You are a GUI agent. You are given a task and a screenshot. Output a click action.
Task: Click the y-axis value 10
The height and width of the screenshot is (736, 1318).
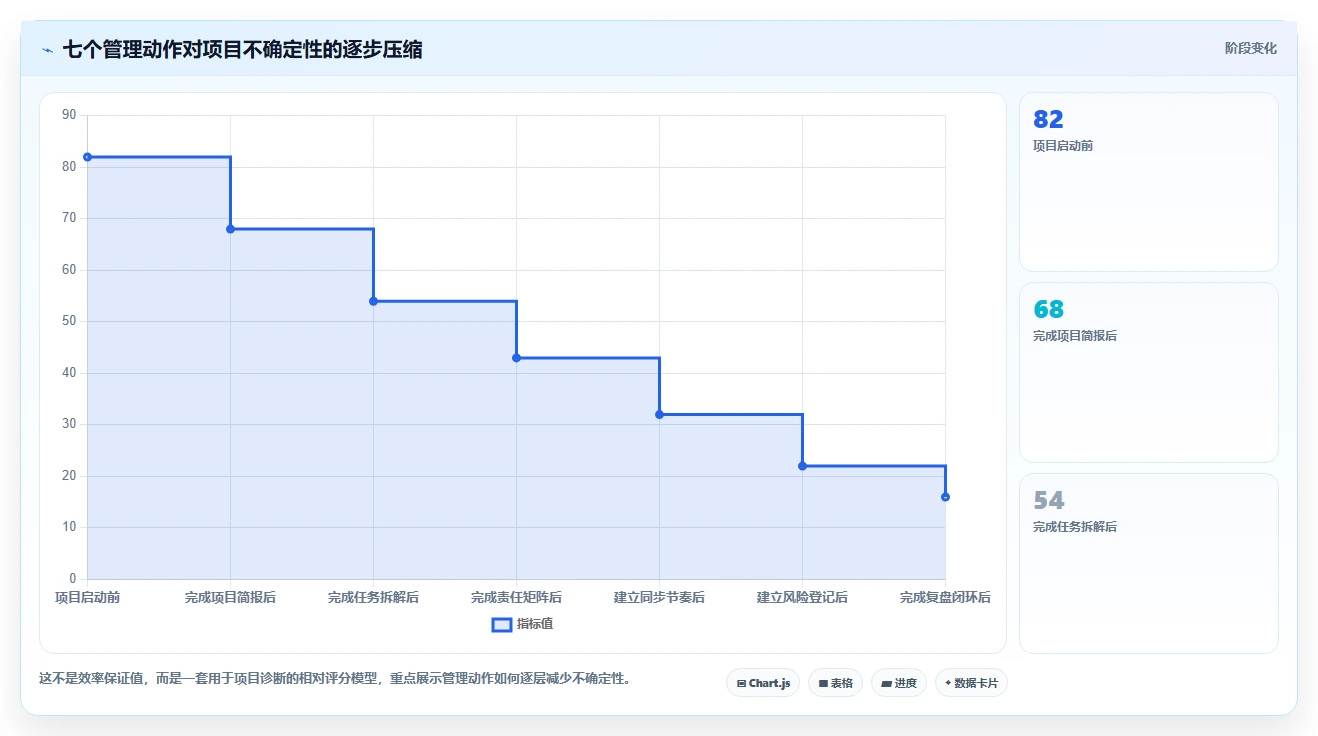coord(69,527)
